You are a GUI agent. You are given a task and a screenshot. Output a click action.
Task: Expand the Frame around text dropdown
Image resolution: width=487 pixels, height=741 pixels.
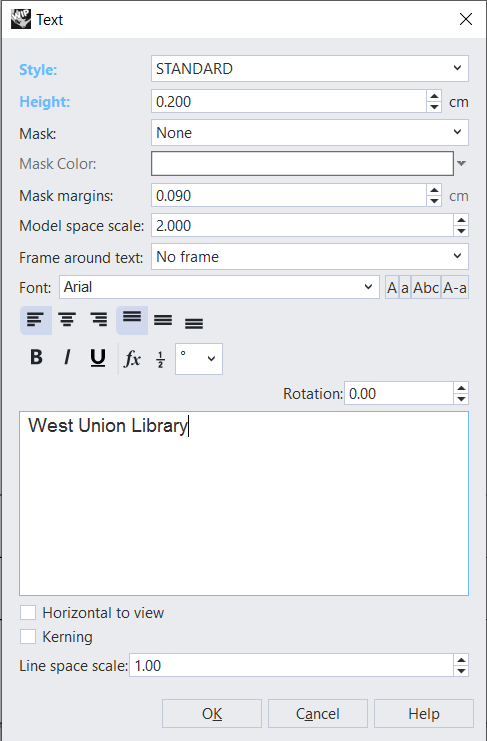309,257
